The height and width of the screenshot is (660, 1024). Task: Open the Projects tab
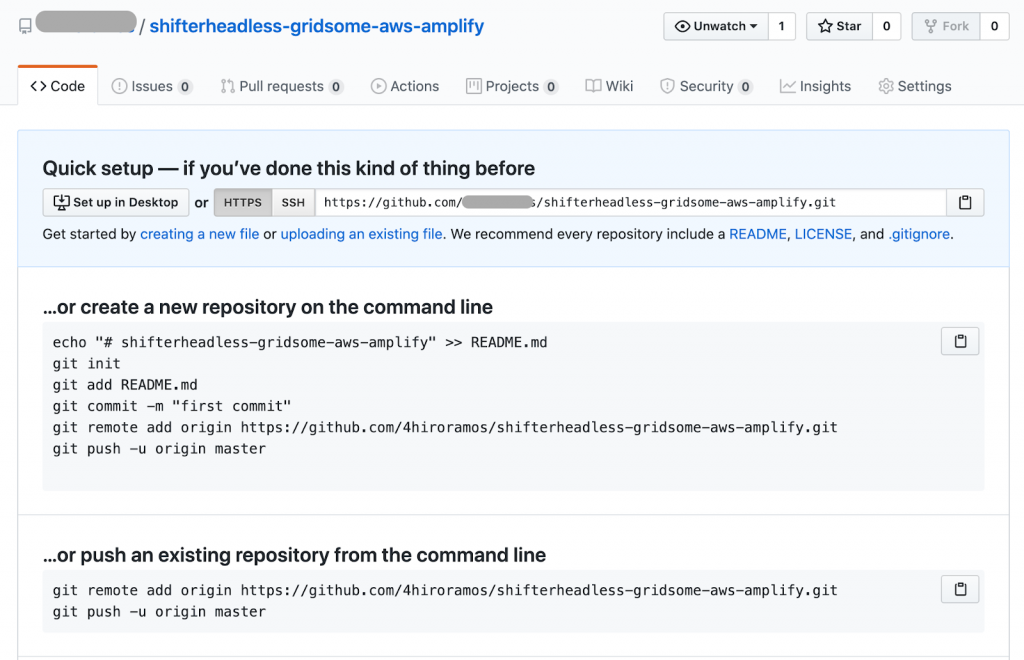tap(512, 86)
